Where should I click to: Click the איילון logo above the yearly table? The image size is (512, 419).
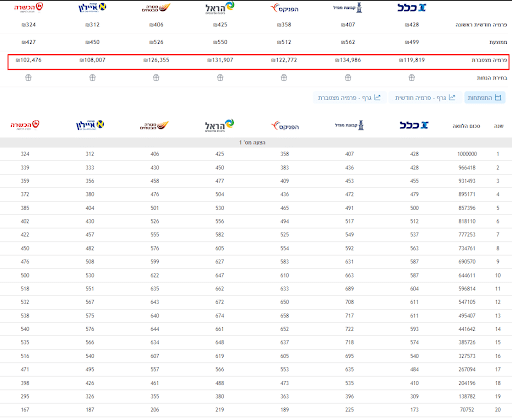coord(90,125)
